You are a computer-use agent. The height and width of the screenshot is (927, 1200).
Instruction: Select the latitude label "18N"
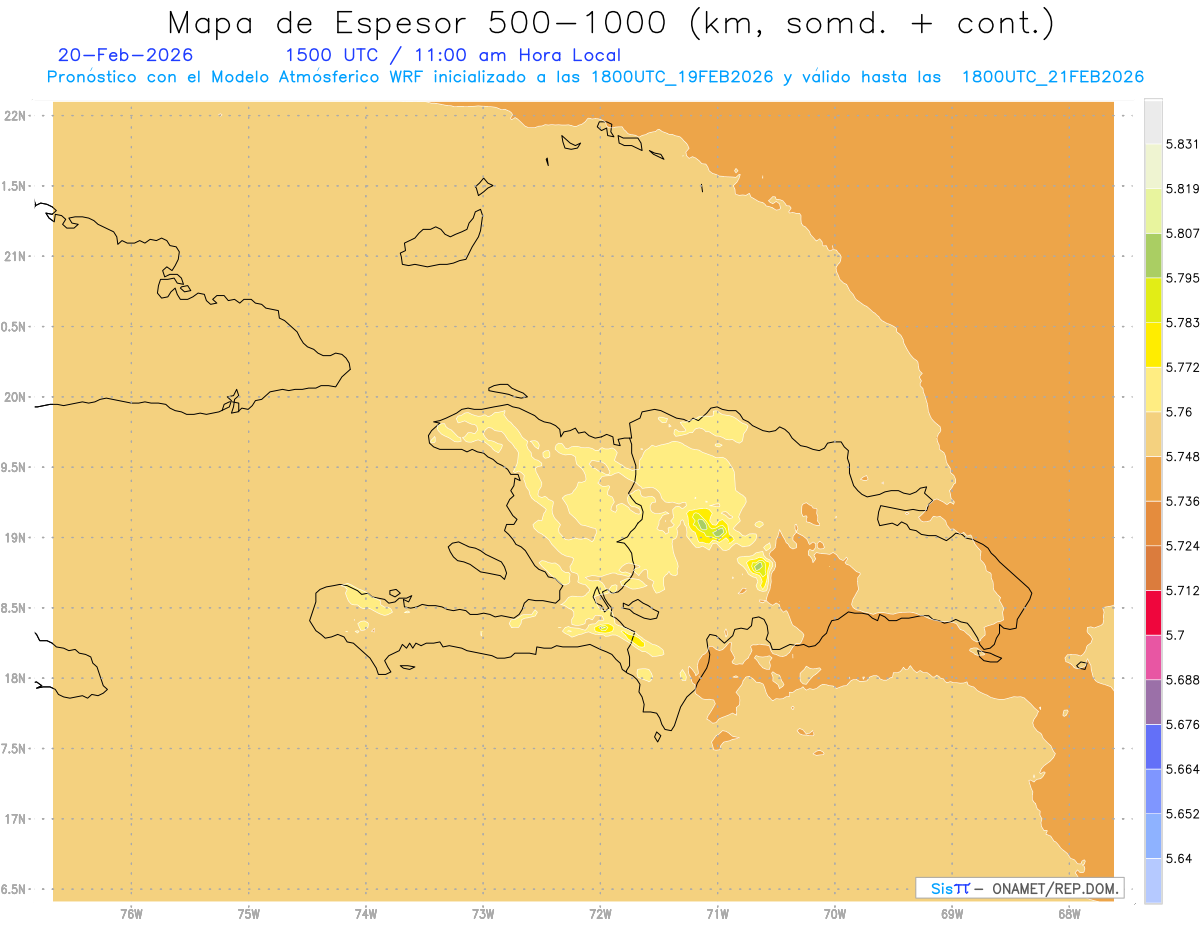(x=16, y=679)
